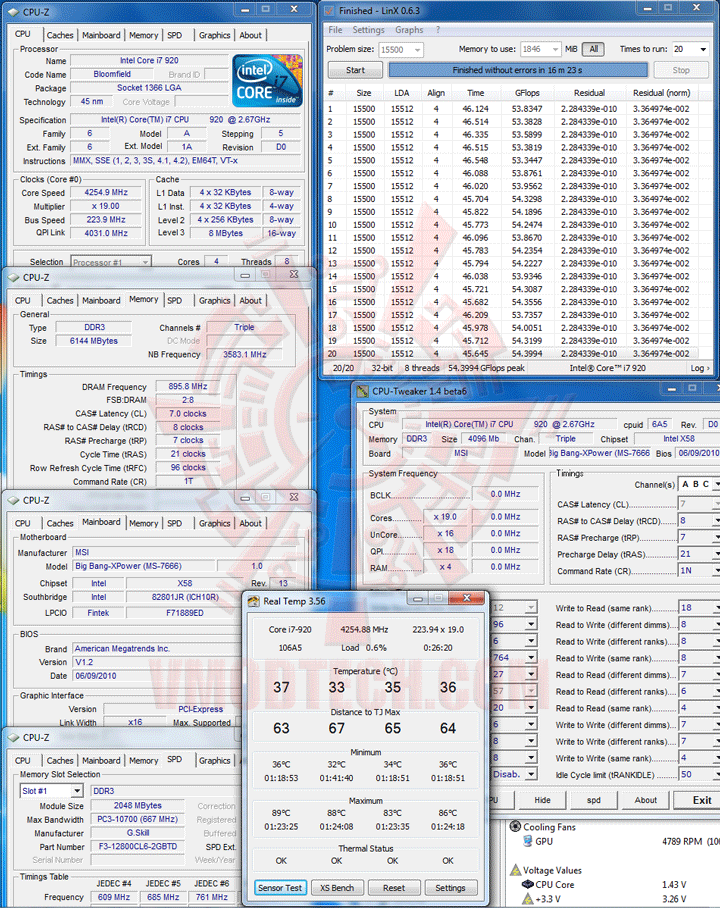Click XS Bench in Real Temp
The height and width of the screenshot is (908, 720).
coord(337,888)
